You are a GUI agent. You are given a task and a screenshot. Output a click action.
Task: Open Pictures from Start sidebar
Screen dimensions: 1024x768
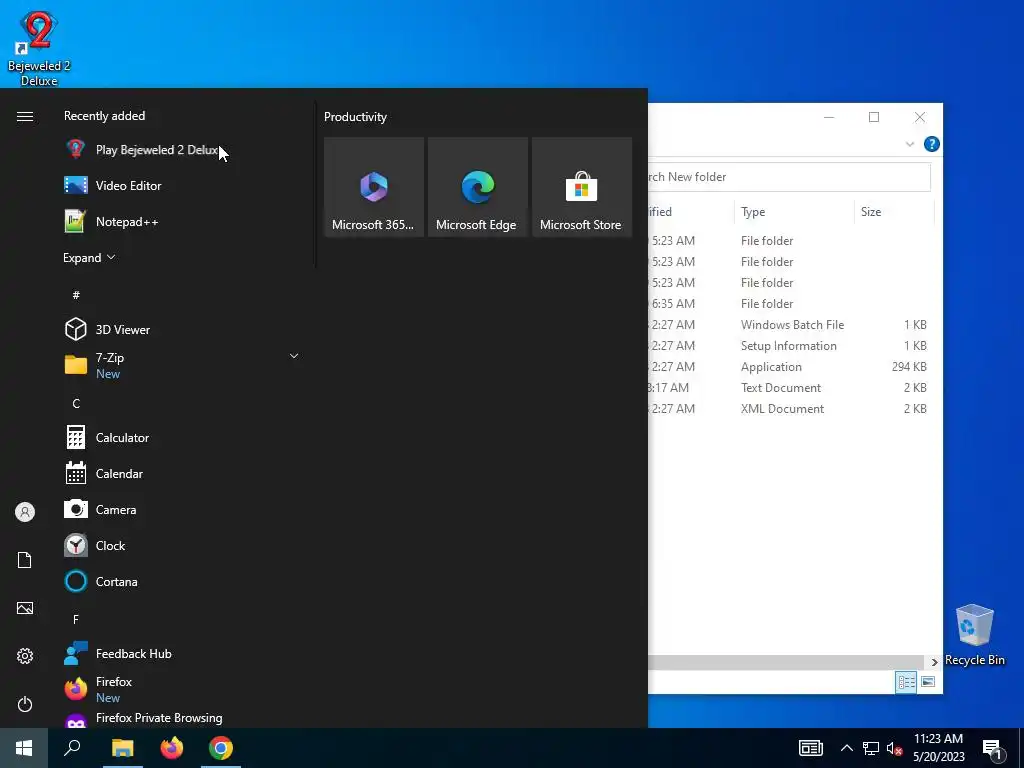(25, 608)
